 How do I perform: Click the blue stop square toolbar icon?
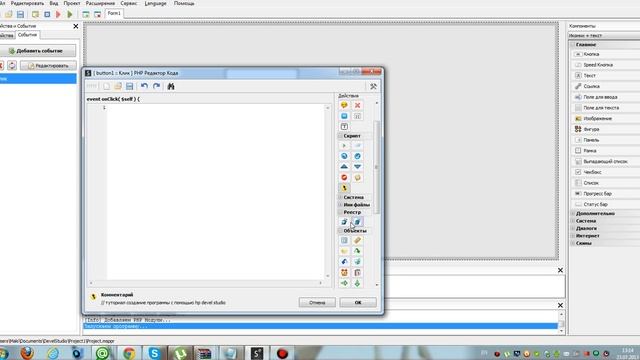pos(47,14)
